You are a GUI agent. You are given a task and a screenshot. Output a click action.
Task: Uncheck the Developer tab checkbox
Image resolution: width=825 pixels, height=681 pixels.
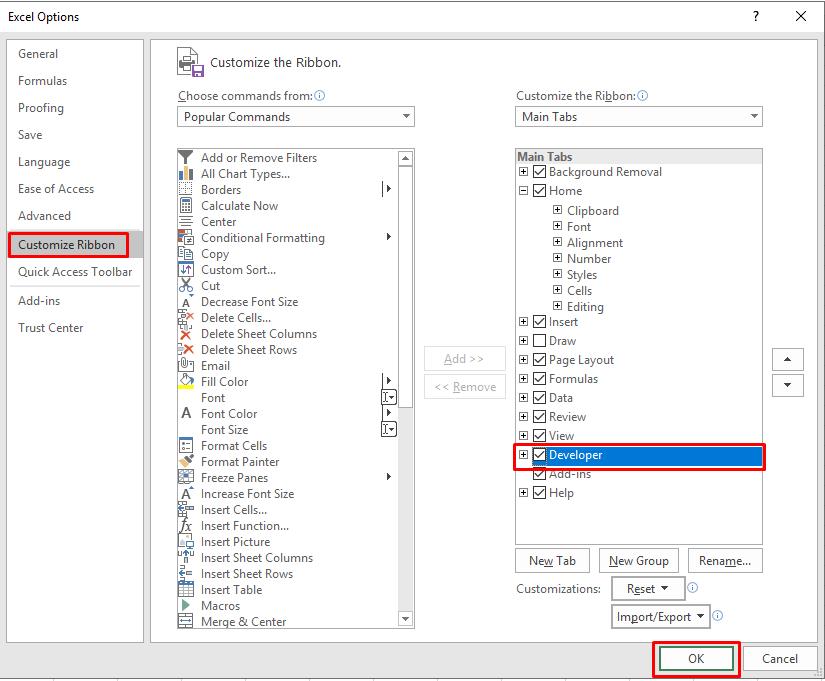(x=539, y=455)
